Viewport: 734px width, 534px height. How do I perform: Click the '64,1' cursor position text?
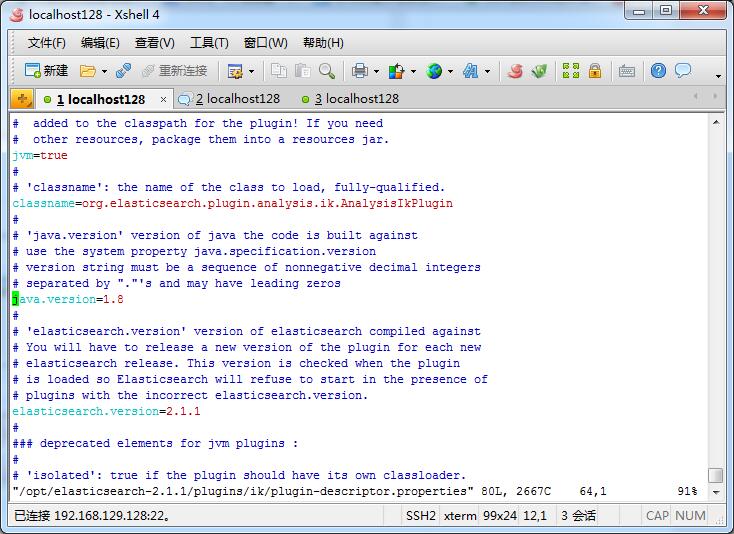593,491
